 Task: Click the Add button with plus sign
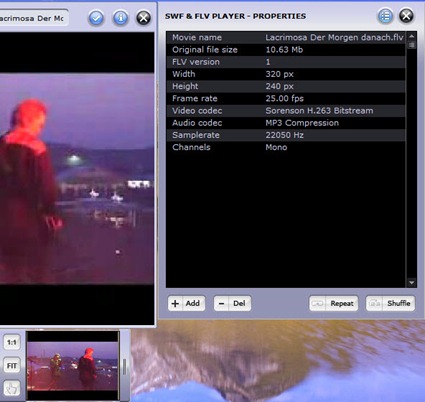[x=186, y=303]
